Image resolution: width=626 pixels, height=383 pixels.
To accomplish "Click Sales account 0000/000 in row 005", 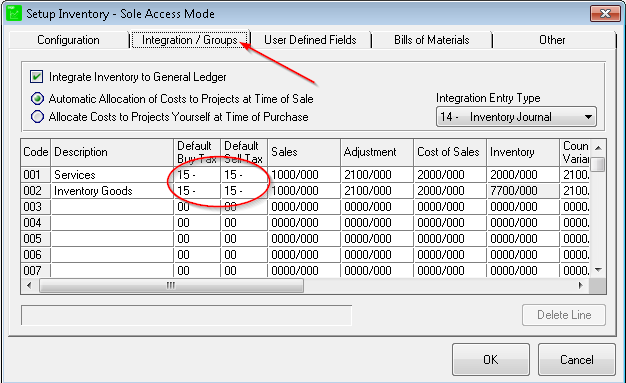I will coord(304,239).
